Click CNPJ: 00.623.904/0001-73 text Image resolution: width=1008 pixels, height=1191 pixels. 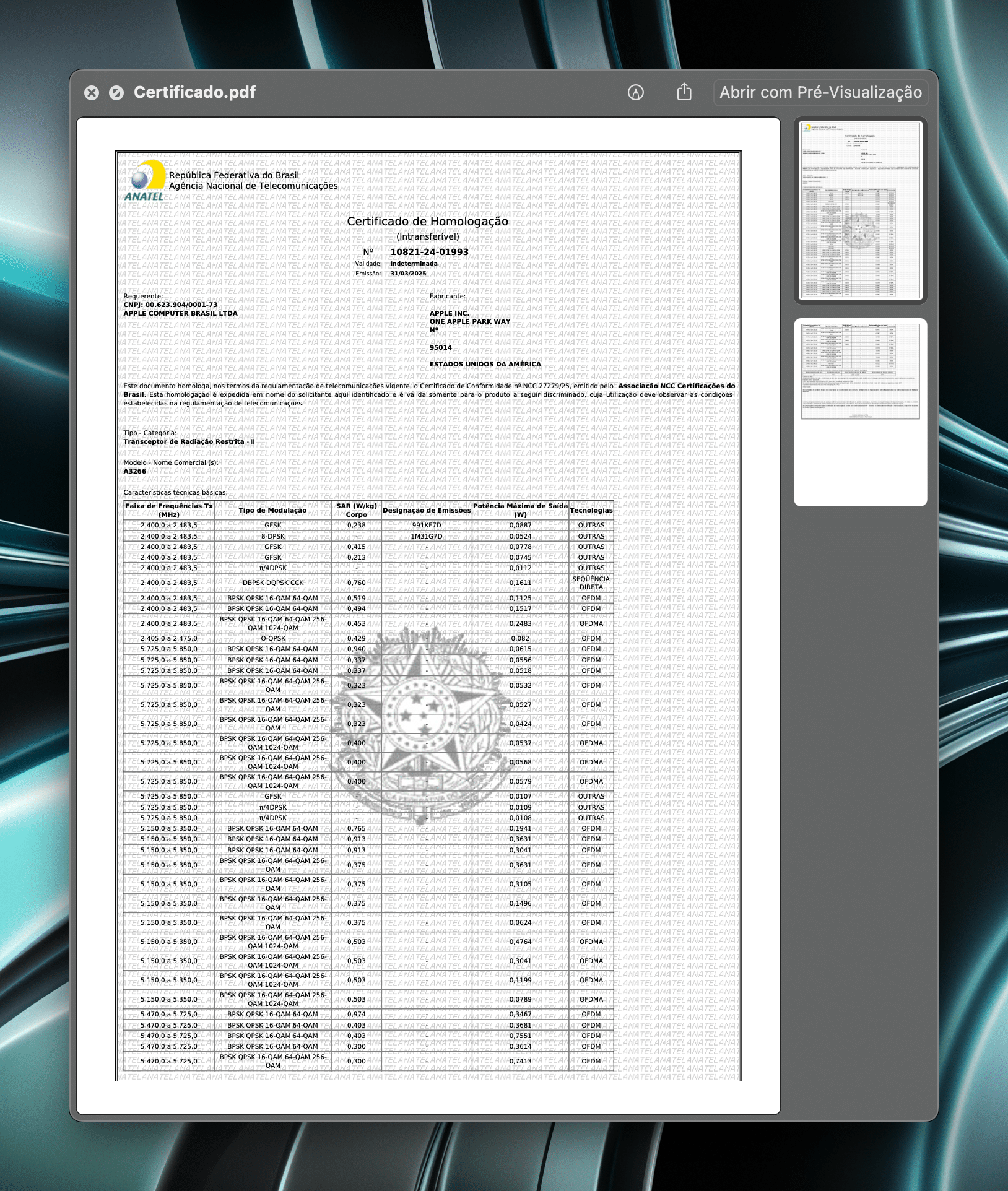click(x=170, y=305)
